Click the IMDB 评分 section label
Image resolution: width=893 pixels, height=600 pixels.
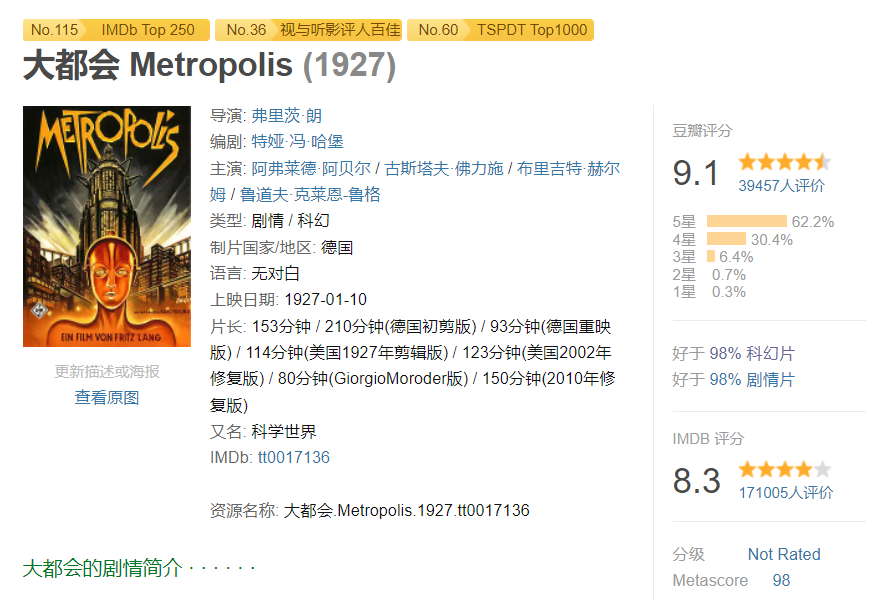(x=708, y=439)
